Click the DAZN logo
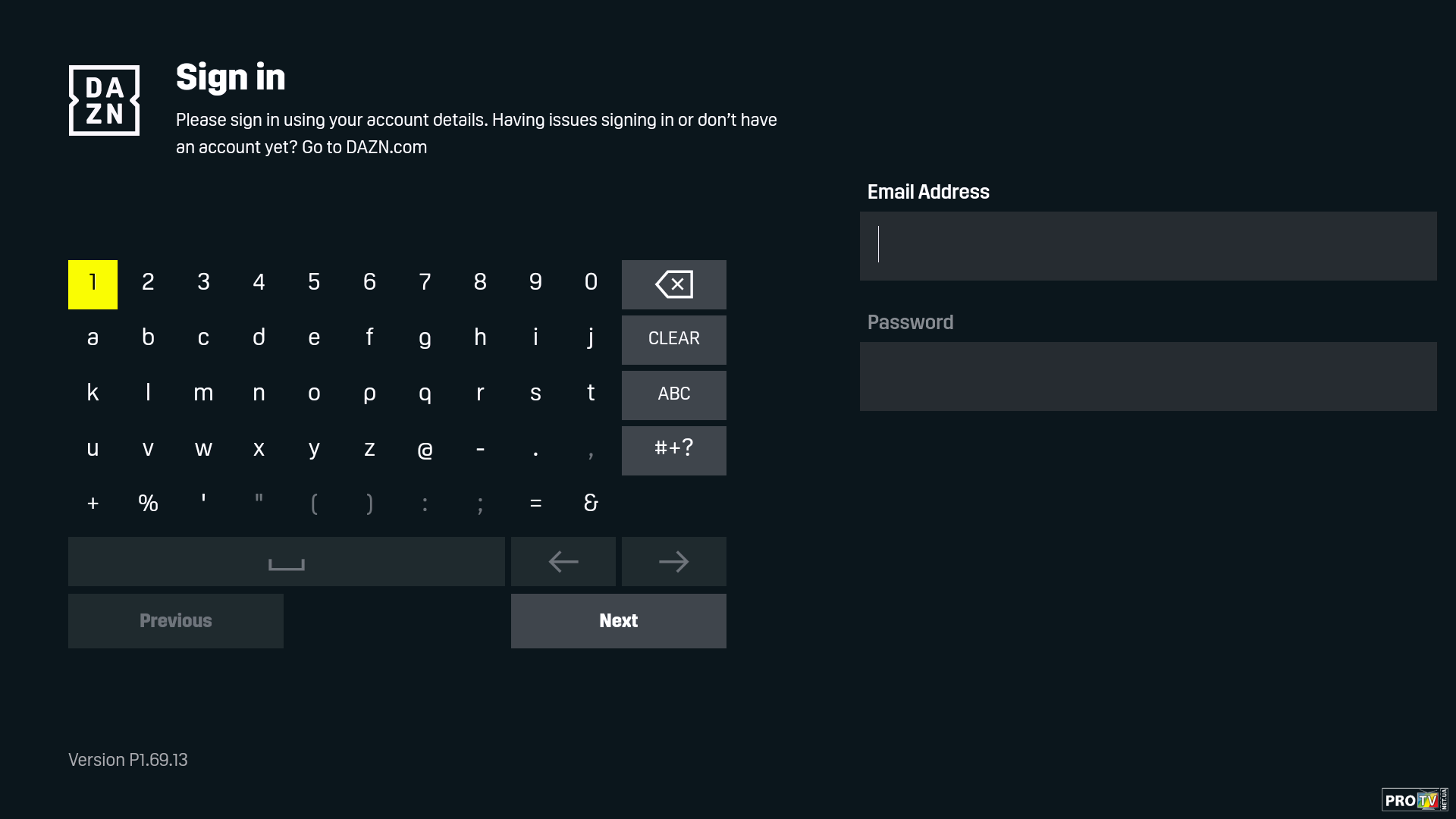Screen dimensions: 1456x819 pyautogui.click(x=104, y=100)
